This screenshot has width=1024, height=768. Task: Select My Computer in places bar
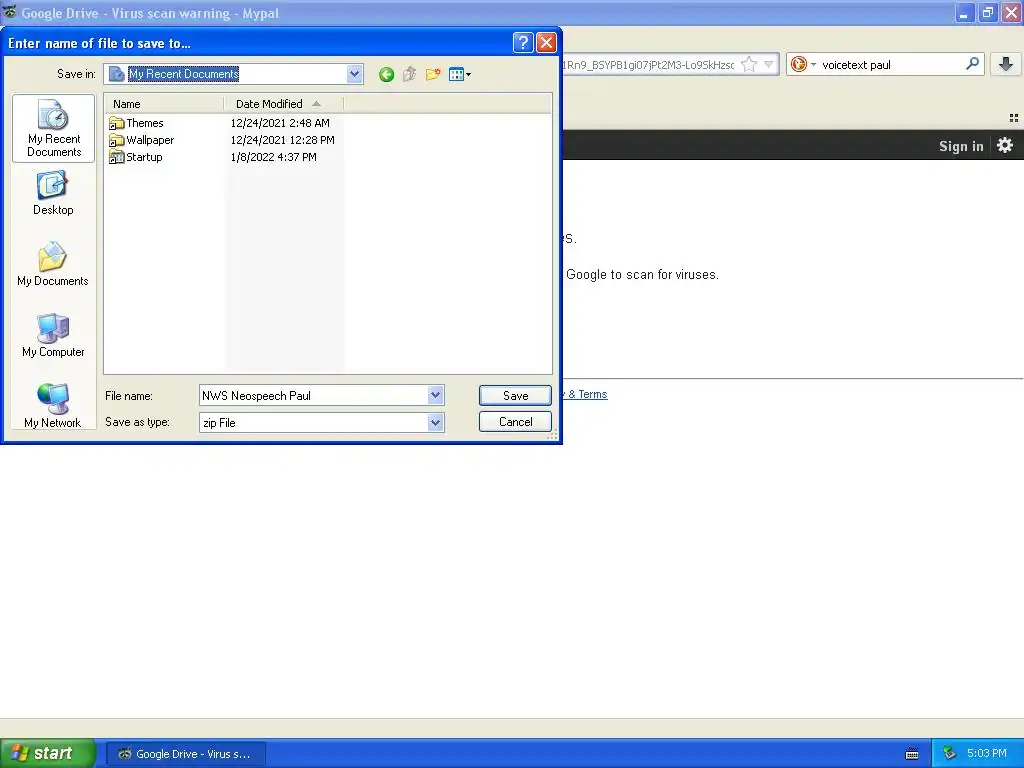pos(53,336)
